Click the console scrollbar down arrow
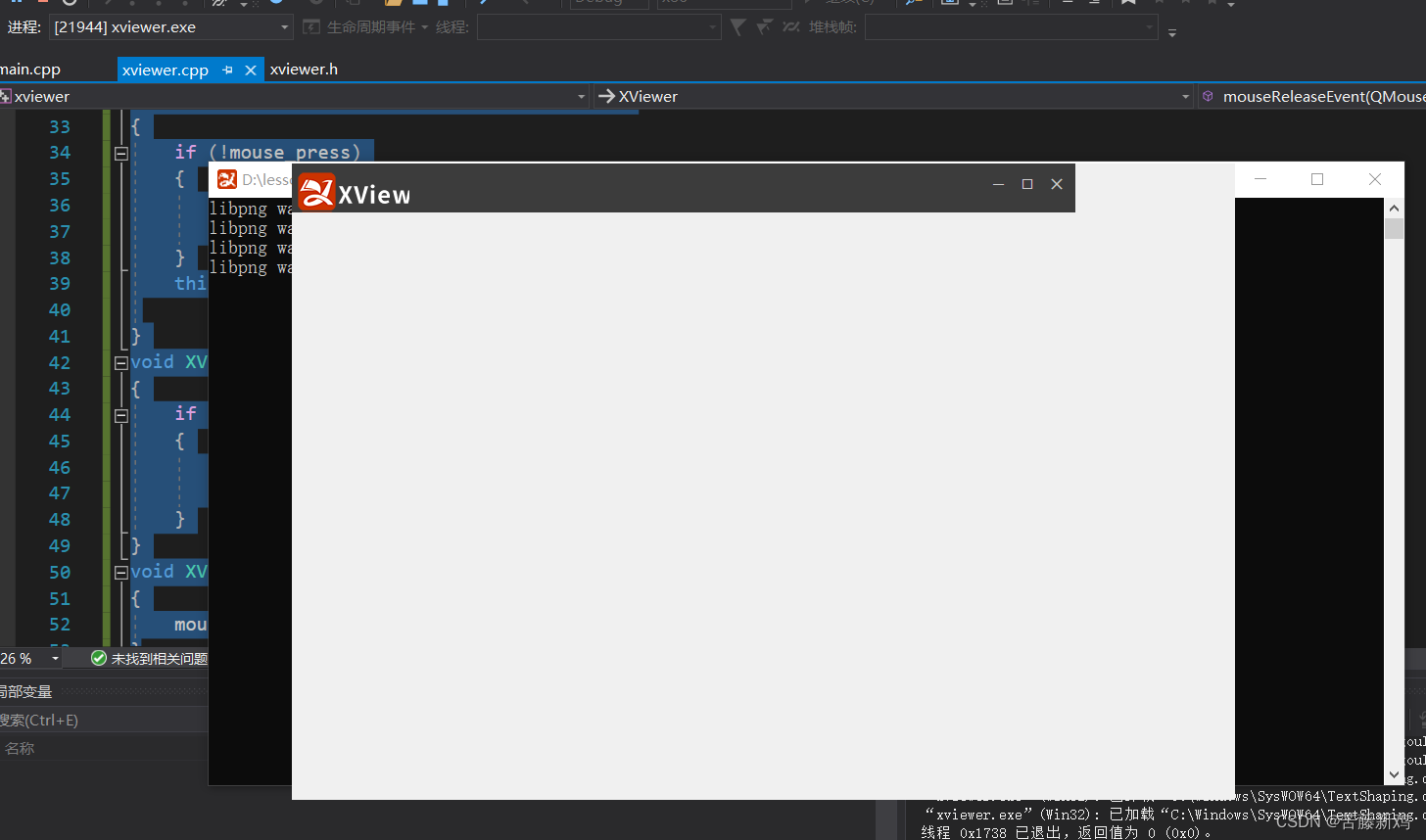Image resolution: width=1426 pixels, height=840 pixels. (x=1394, y=774)
